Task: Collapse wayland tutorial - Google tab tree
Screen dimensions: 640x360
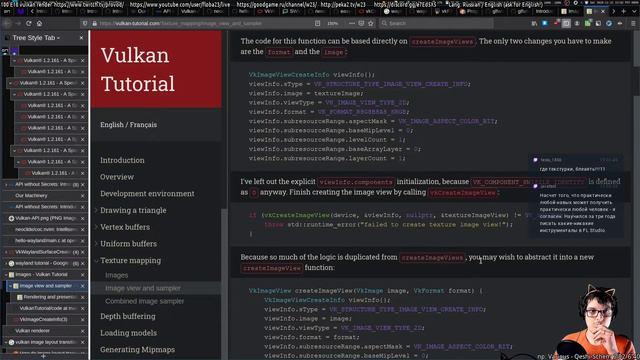Action: (x=6, y=263)
